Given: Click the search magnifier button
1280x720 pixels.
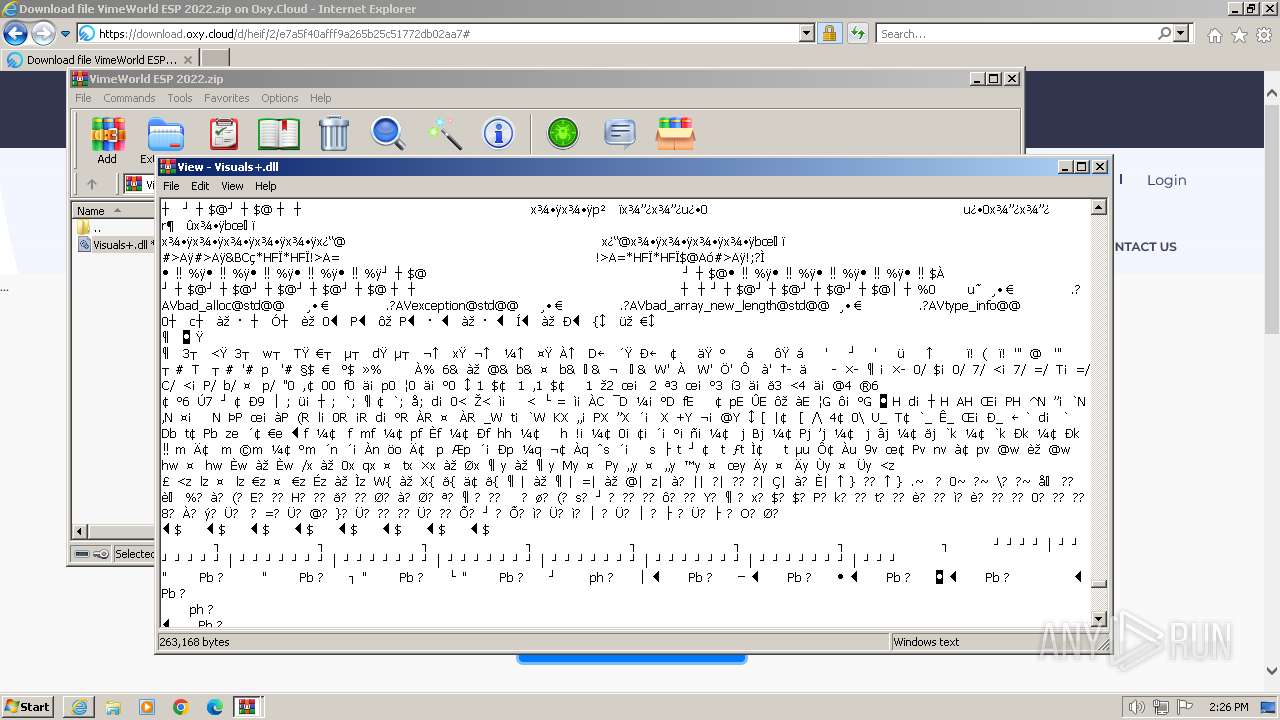Looking at the screenshot, I should point(1165,33).
